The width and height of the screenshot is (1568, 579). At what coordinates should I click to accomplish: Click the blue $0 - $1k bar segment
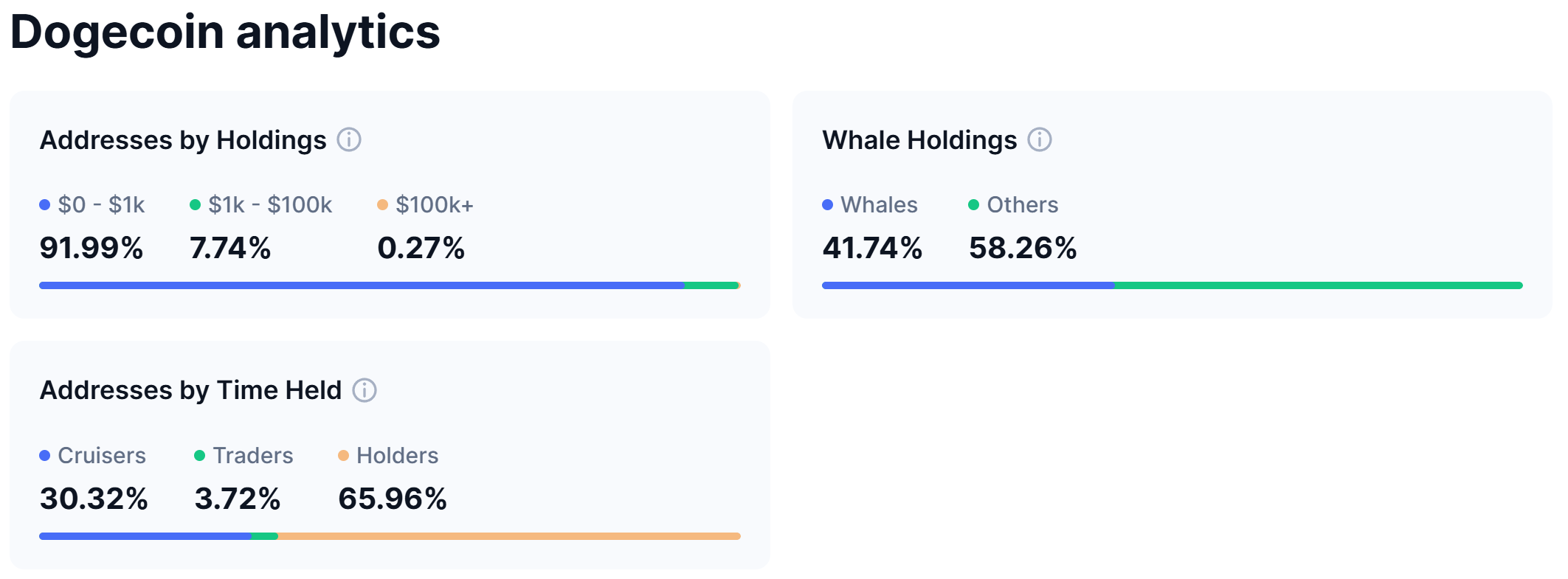point(362,285)
